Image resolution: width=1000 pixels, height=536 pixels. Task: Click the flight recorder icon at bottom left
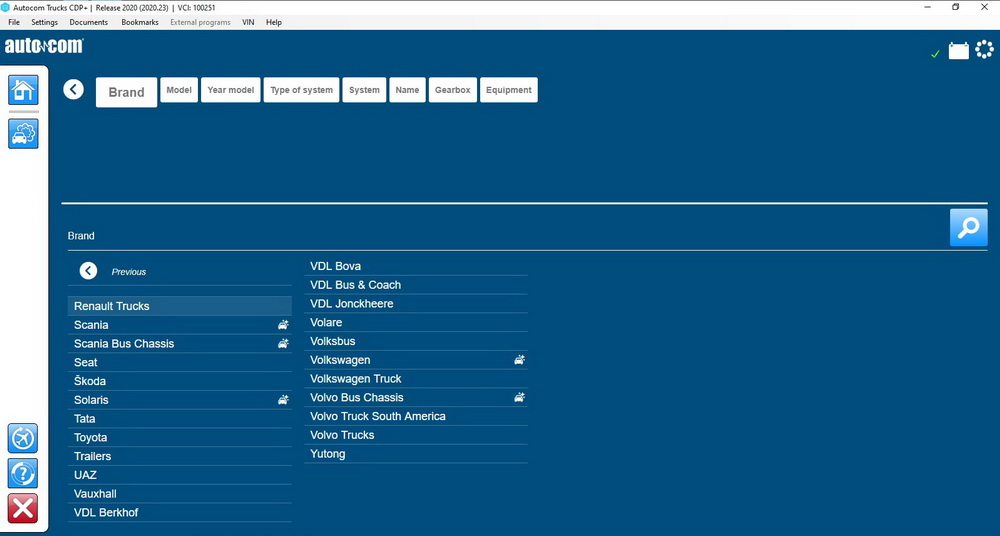[23, 438]
